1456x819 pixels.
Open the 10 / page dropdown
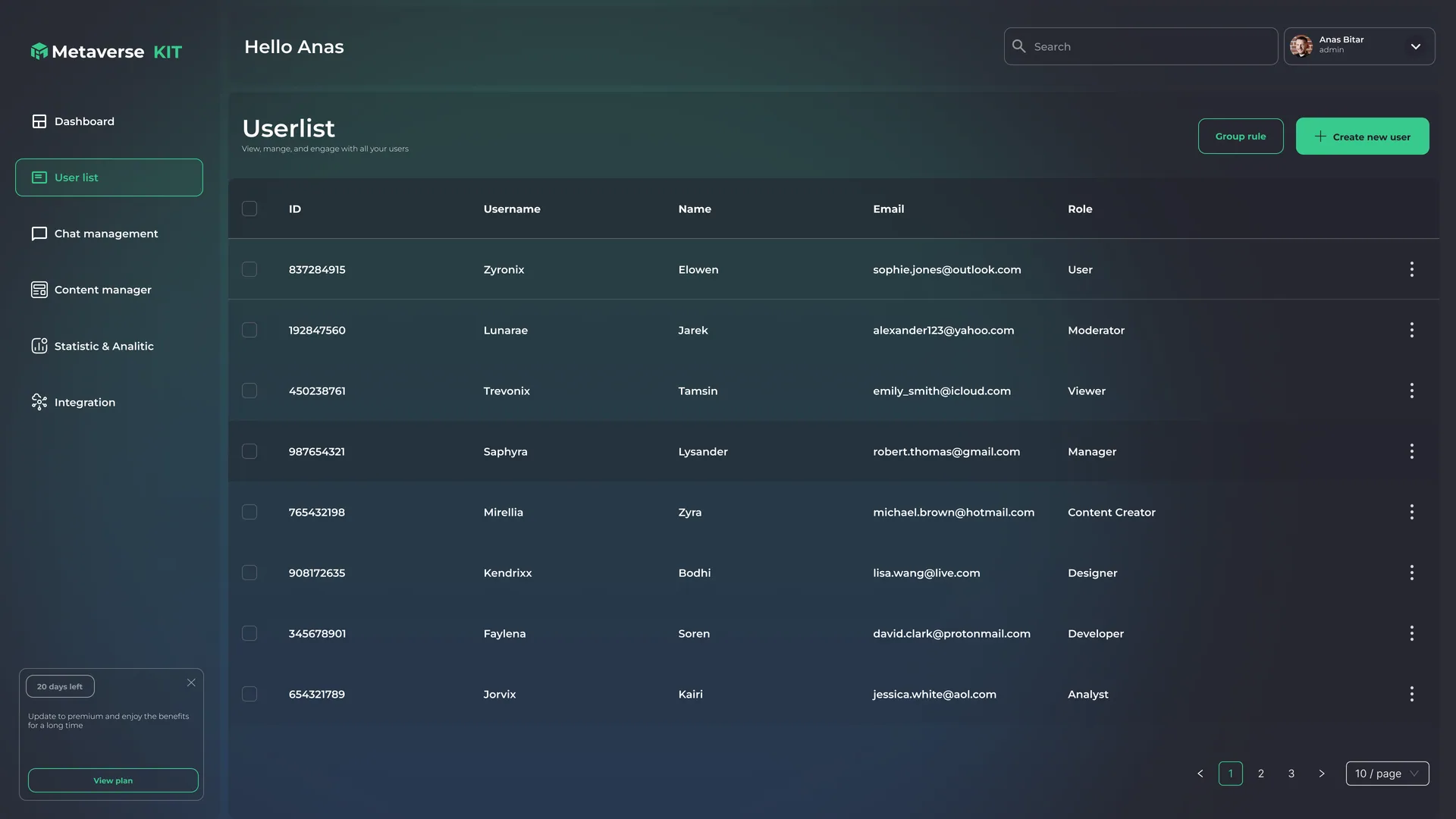pyautogui.click(x=1387, y=773)
